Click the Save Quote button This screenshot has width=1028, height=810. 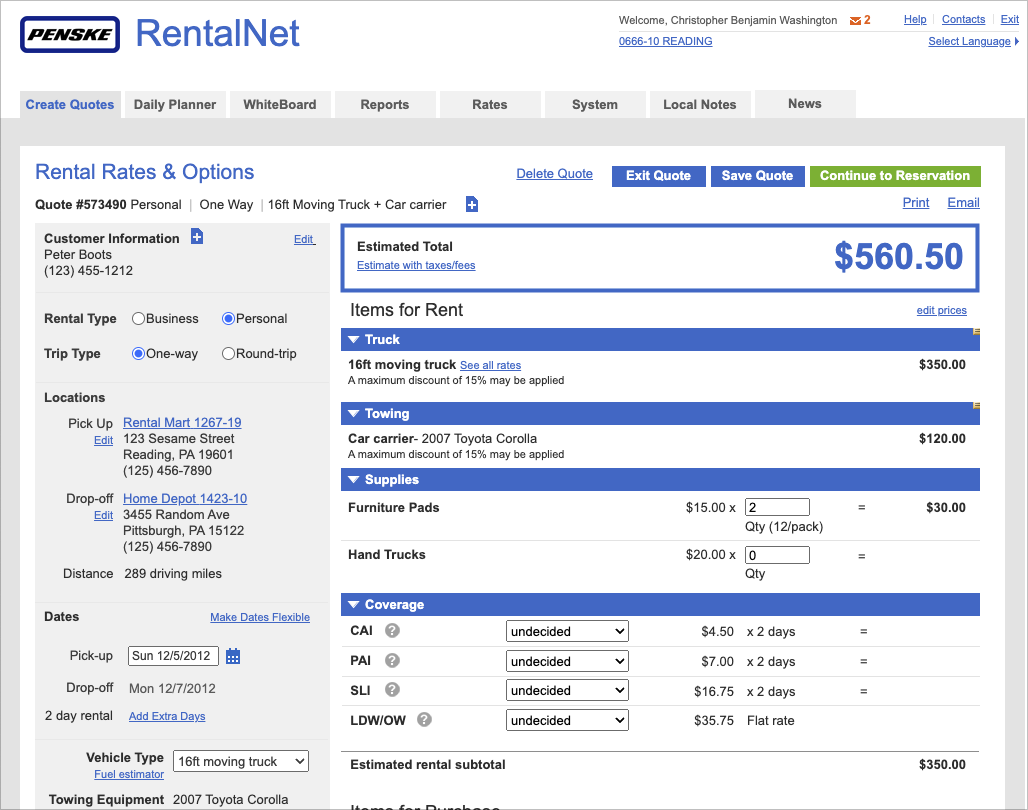tap(758, 176)
